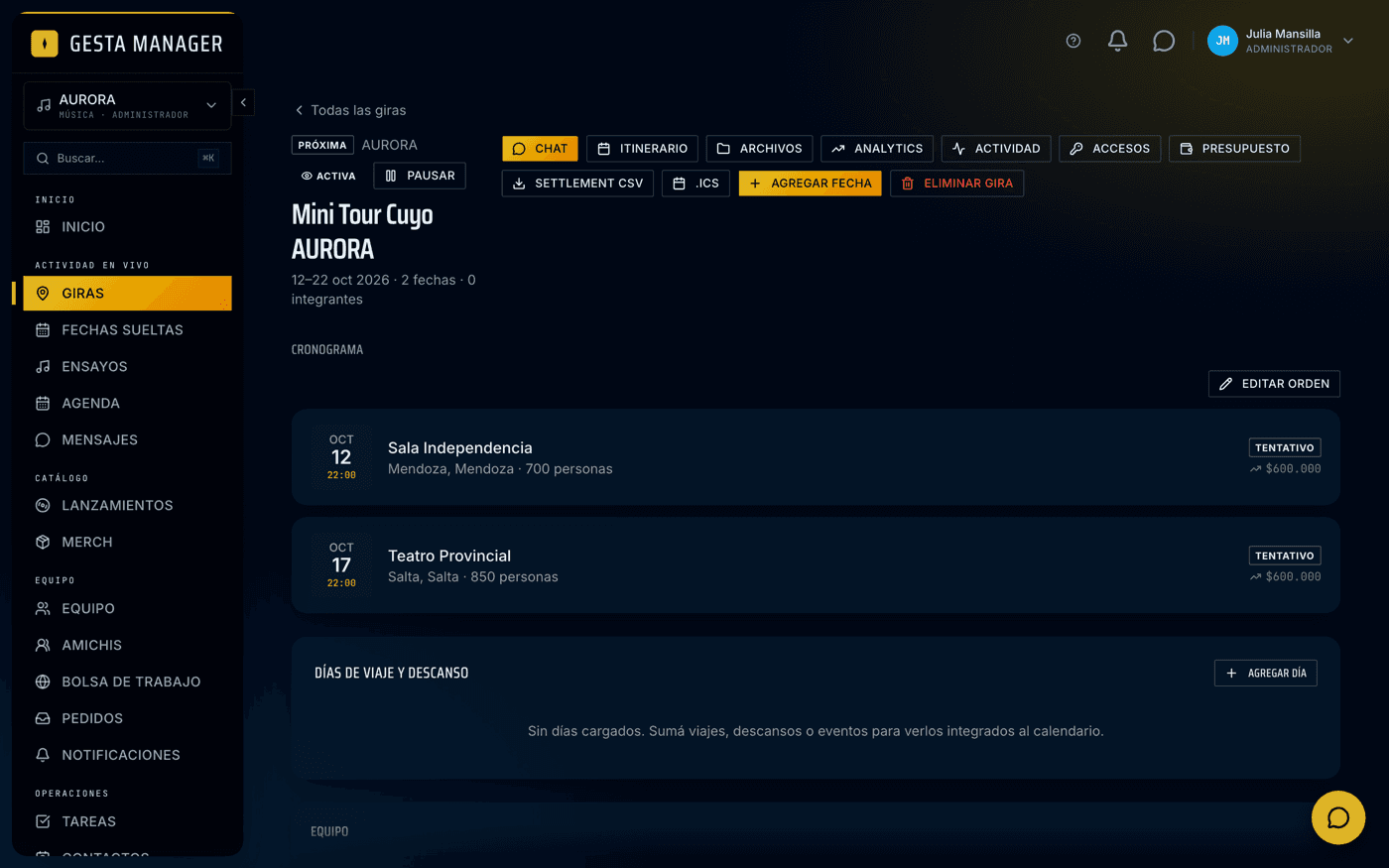
Task: Click the disc icon beside Lanzamientos
Action: click(43, 506)
